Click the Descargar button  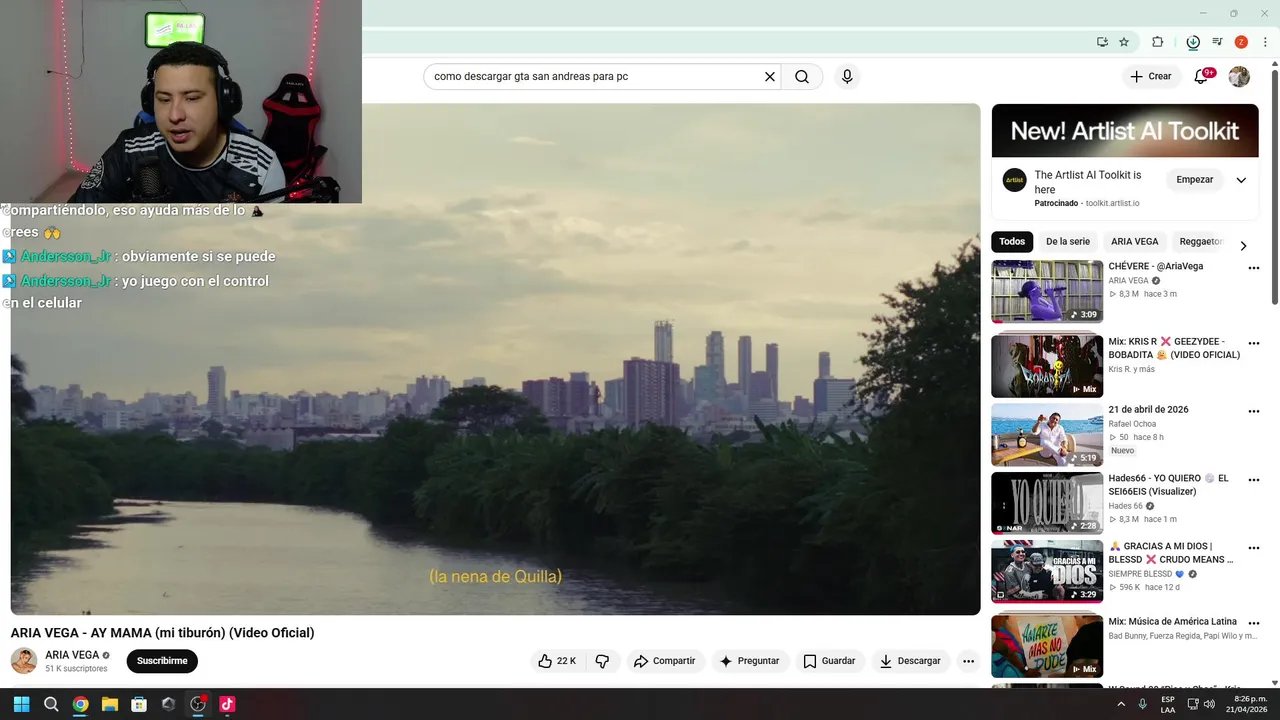pyautogui.click(x=910, y=661)
